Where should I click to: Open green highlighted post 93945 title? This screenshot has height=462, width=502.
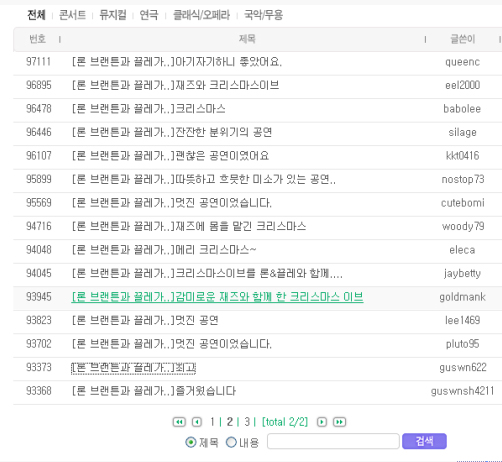[217, 297]
